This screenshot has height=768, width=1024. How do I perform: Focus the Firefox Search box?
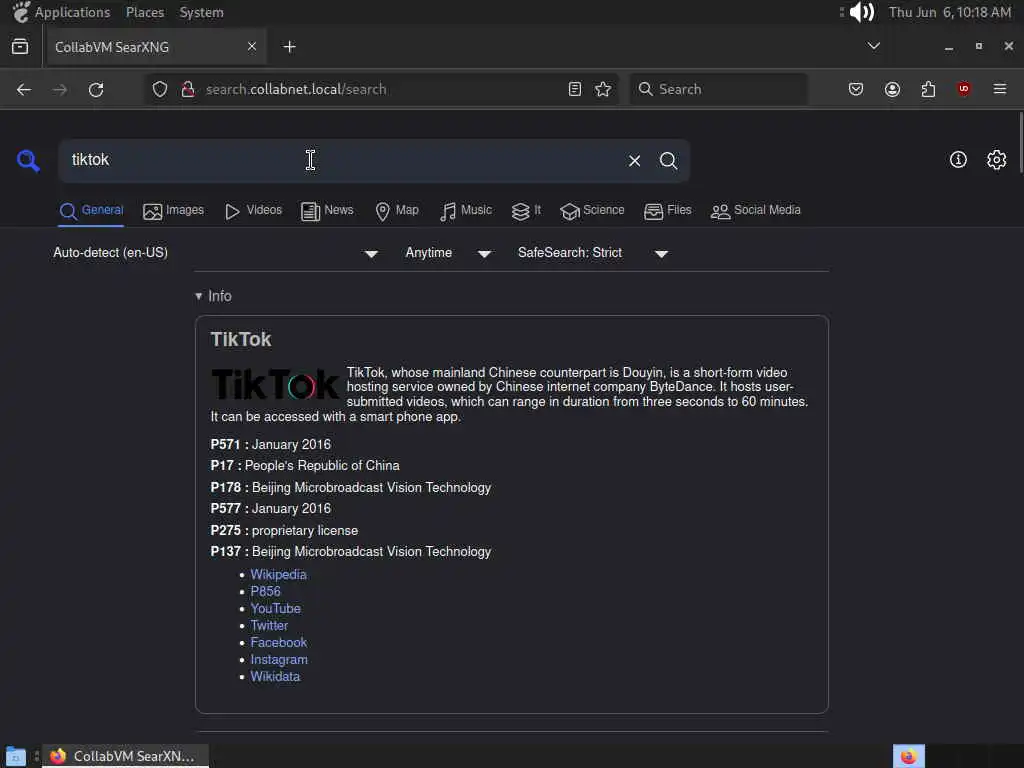(x=718, y=89)
